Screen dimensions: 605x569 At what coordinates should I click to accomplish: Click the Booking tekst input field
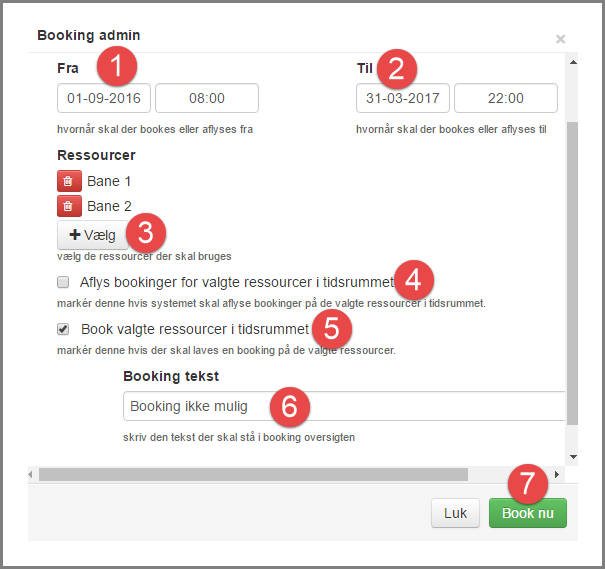tap(340, 406)
